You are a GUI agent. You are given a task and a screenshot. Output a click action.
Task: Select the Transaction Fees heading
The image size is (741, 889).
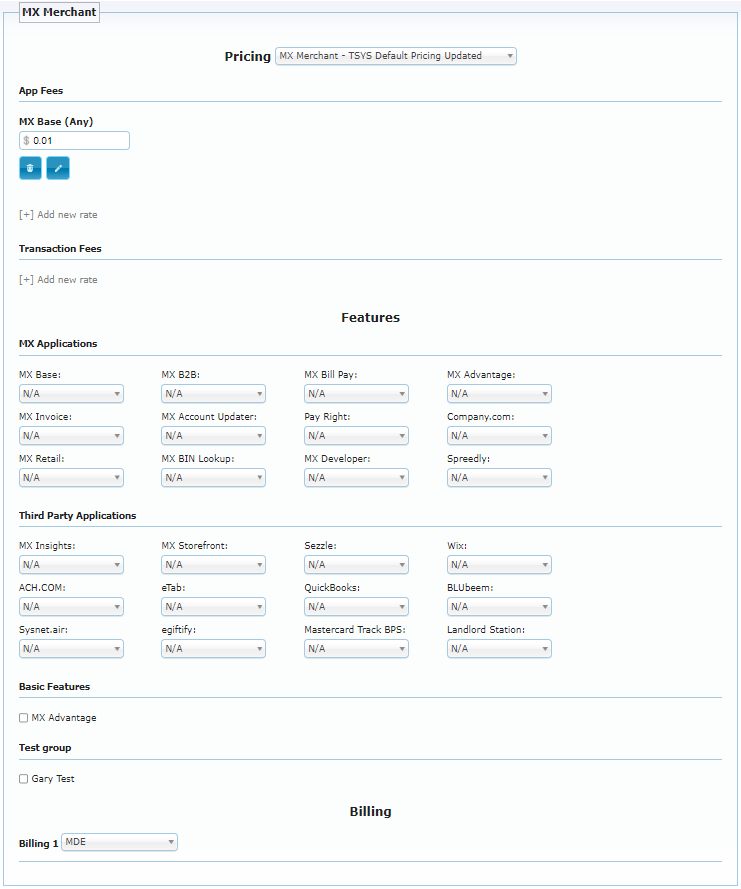pos(60,249)
